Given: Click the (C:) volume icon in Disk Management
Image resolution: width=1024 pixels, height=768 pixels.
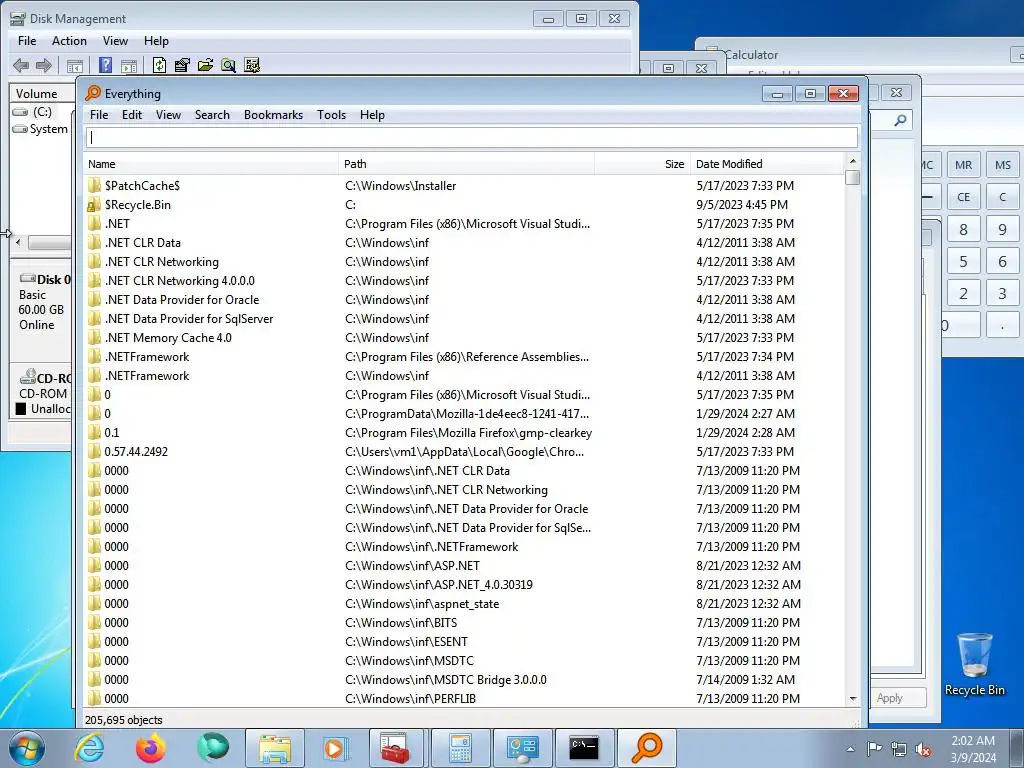Looking at the screenshot, I should pyautogui.click(x=20, y=112).
